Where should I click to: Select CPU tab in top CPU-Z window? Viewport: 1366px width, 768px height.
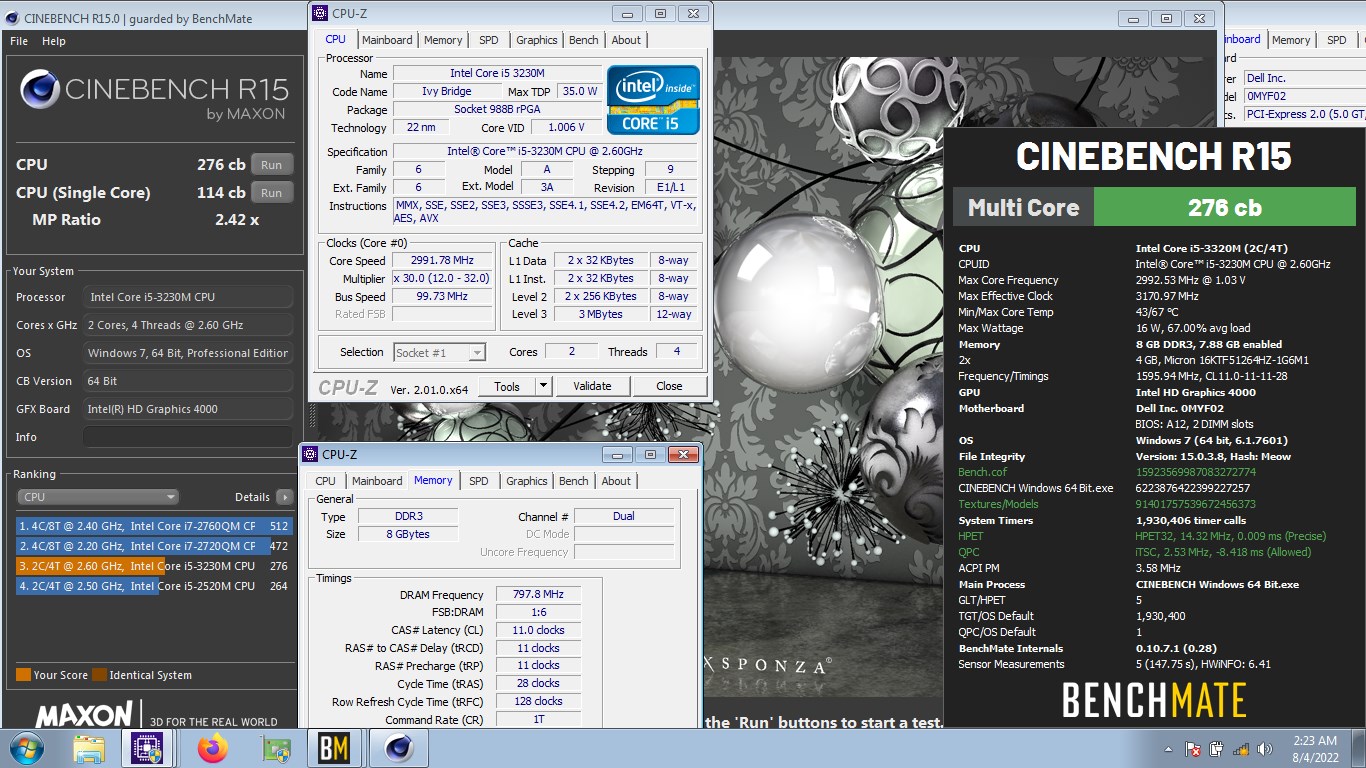tap(336, 39)
